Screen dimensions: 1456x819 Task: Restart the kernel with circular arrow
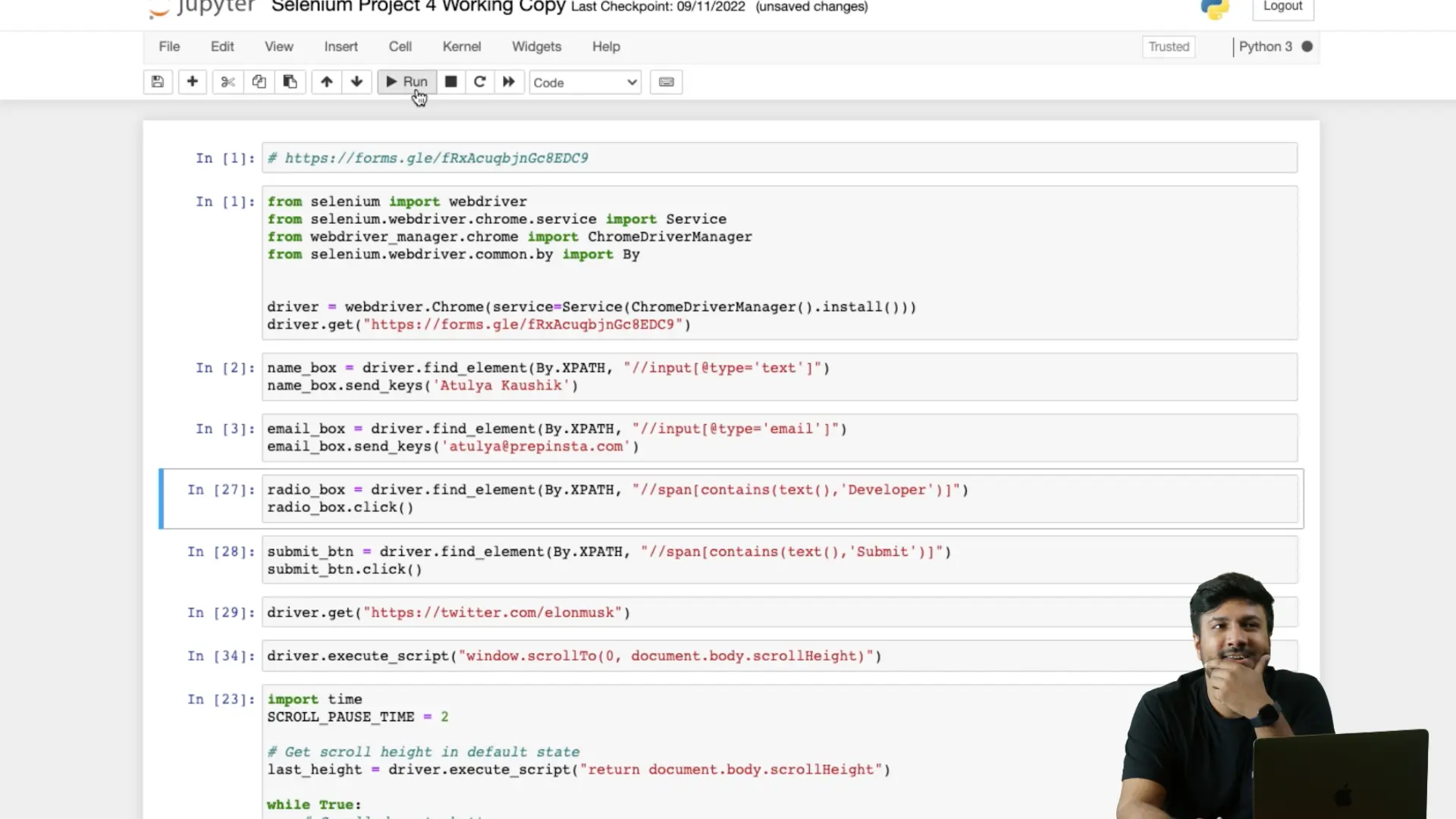tap(479, 82)
